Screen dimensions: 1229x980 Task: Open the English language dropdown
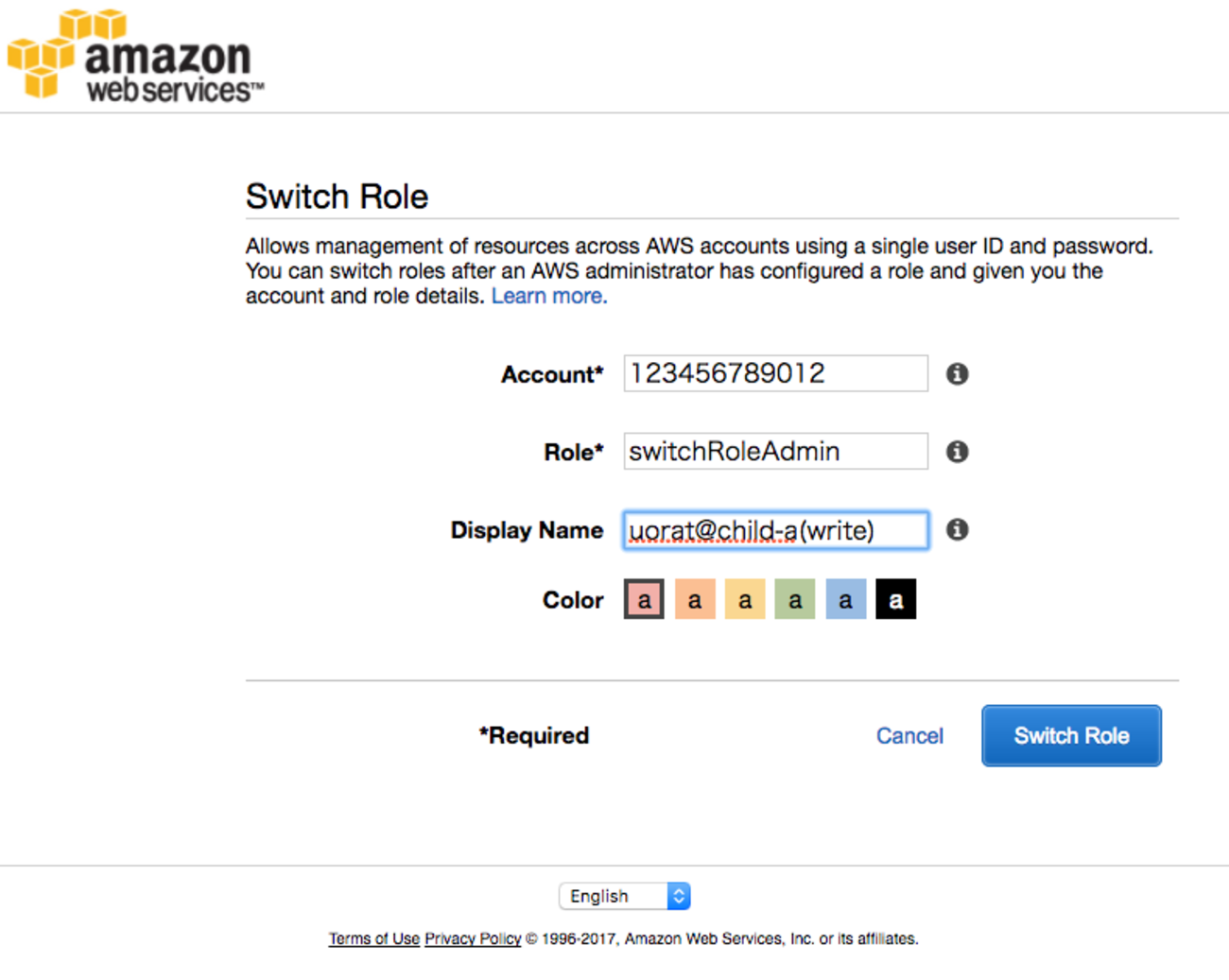point(625,896)
